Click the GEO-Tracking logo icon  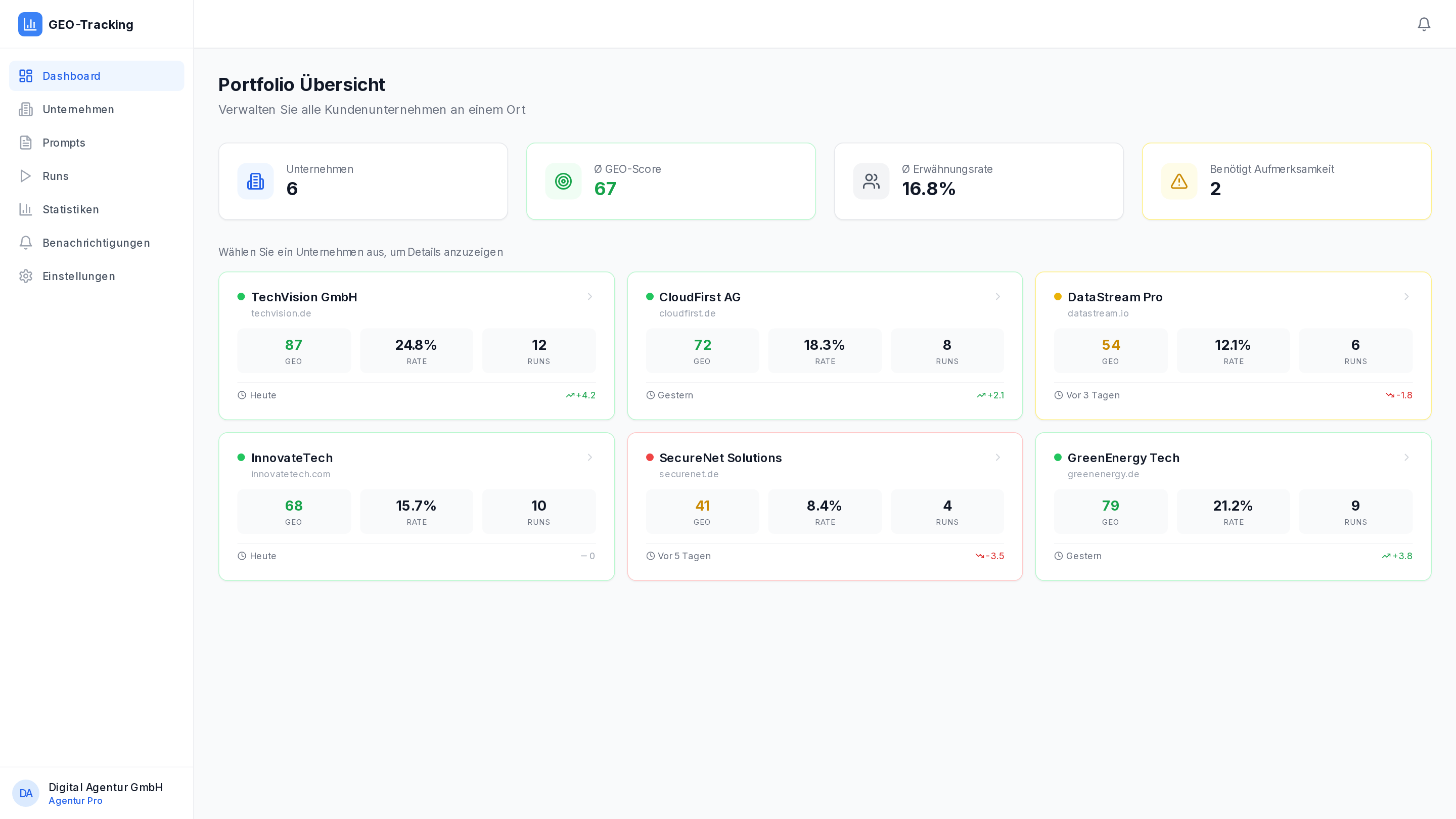click(30, 24)
